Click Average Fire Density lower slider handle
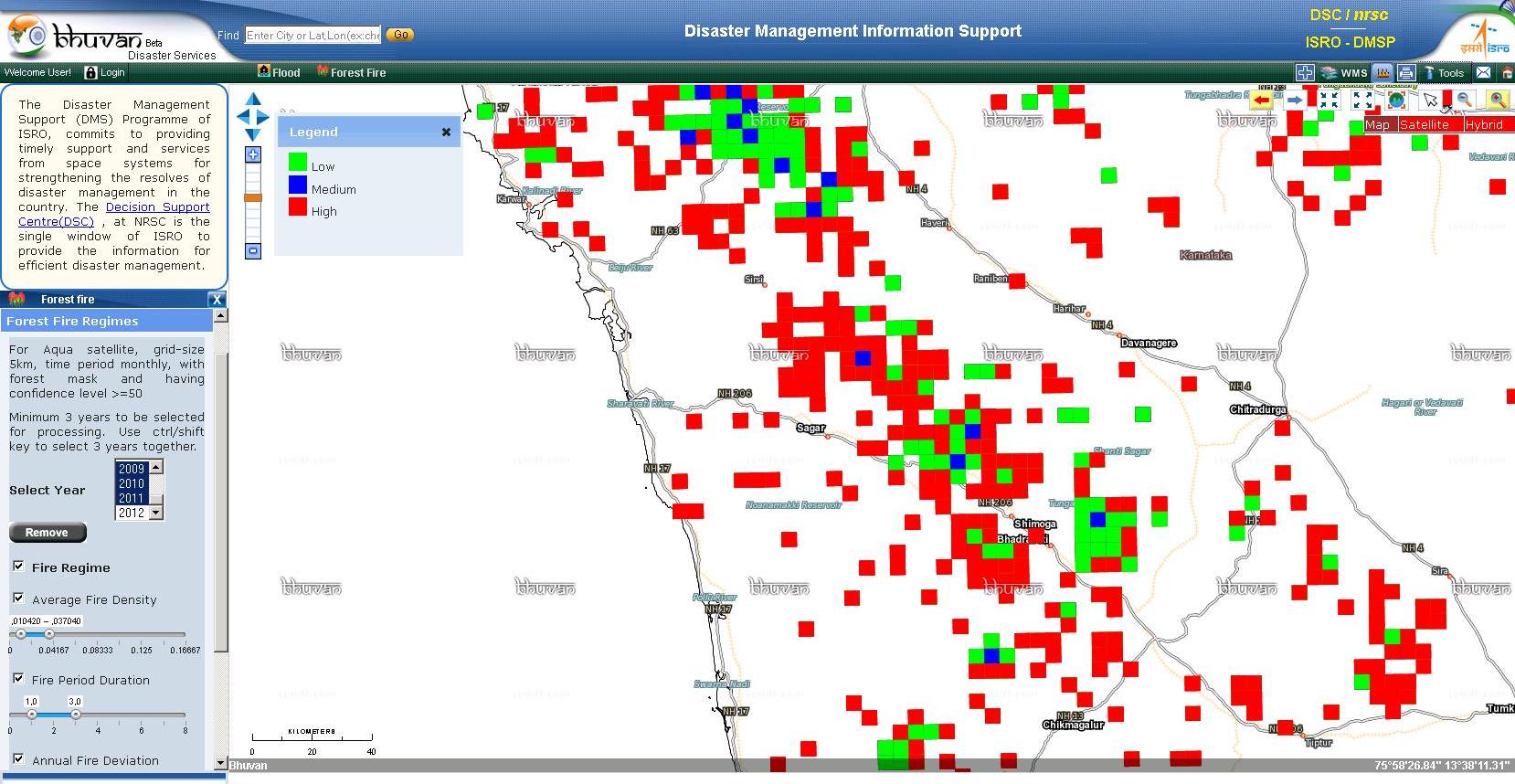This screenshot has width=1515, height=784. click(21, 634)
